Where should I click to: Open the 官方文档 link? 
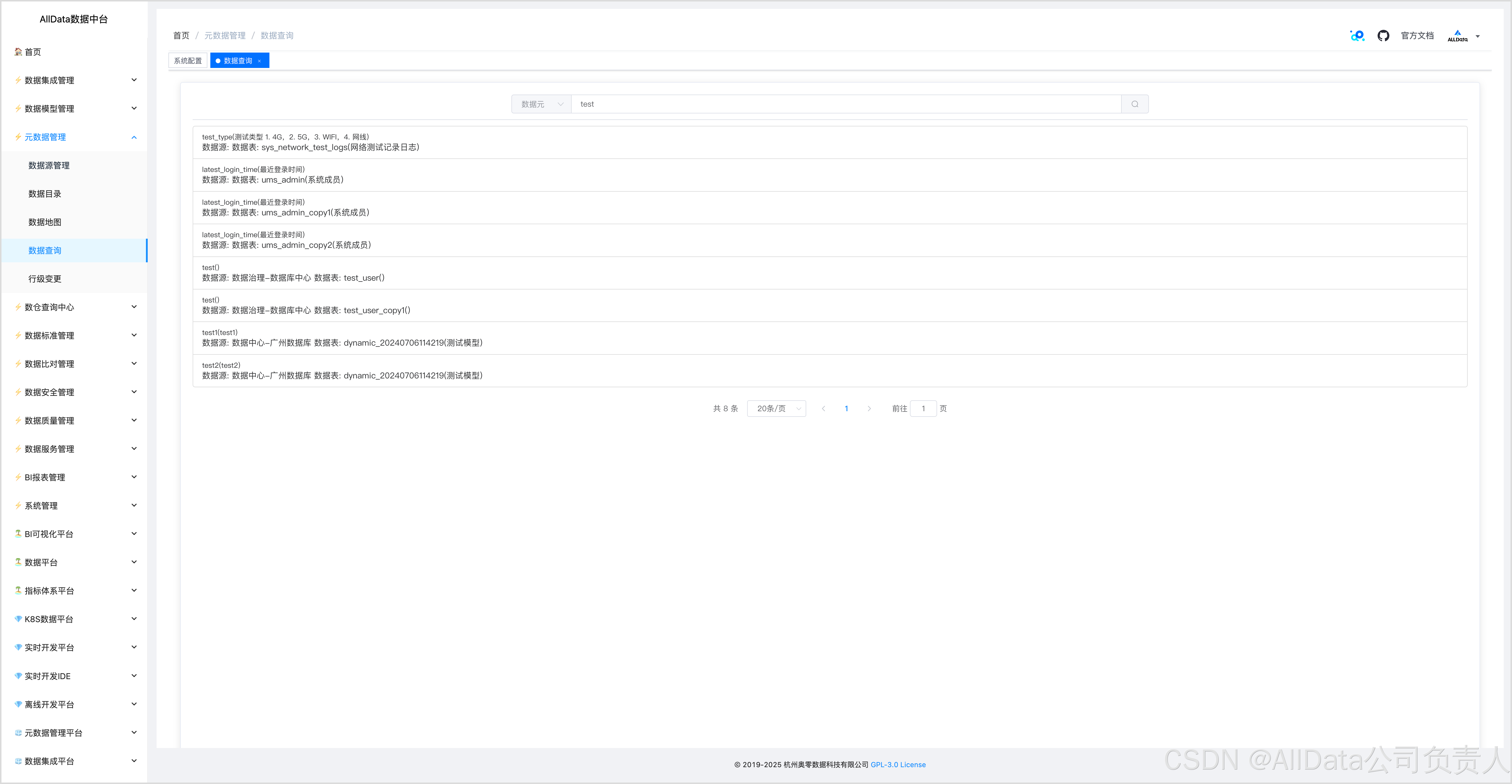(1417, 36)
